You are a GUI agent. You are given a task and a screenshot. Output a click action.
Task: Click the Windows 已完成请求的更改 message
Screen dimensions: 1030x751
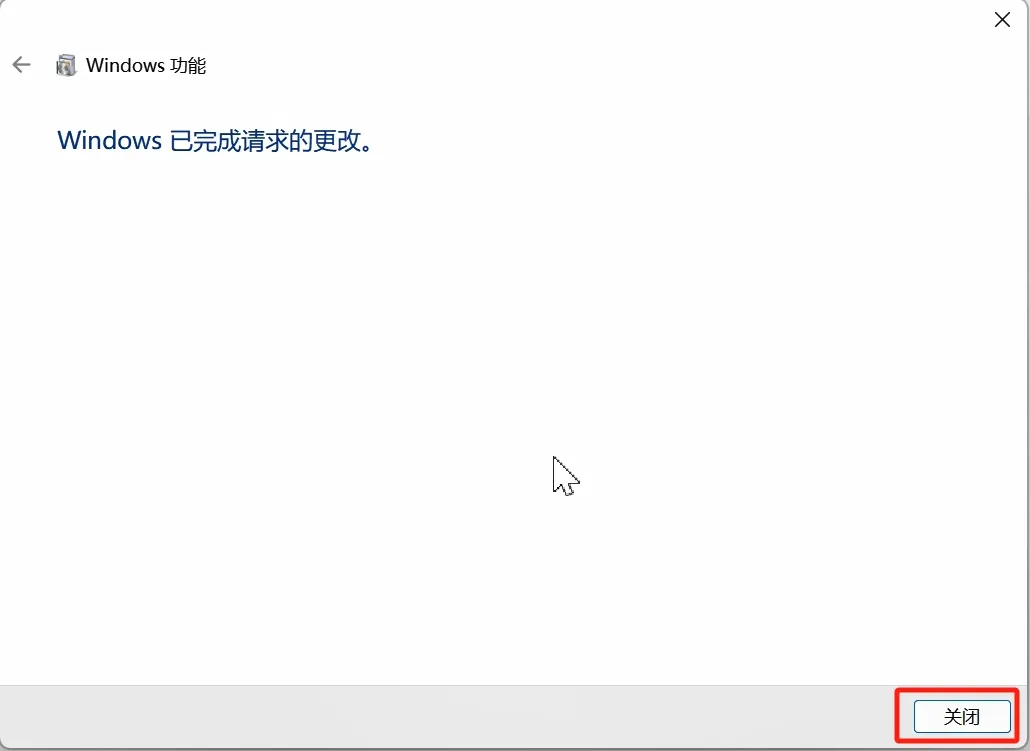tap(215, 140)
